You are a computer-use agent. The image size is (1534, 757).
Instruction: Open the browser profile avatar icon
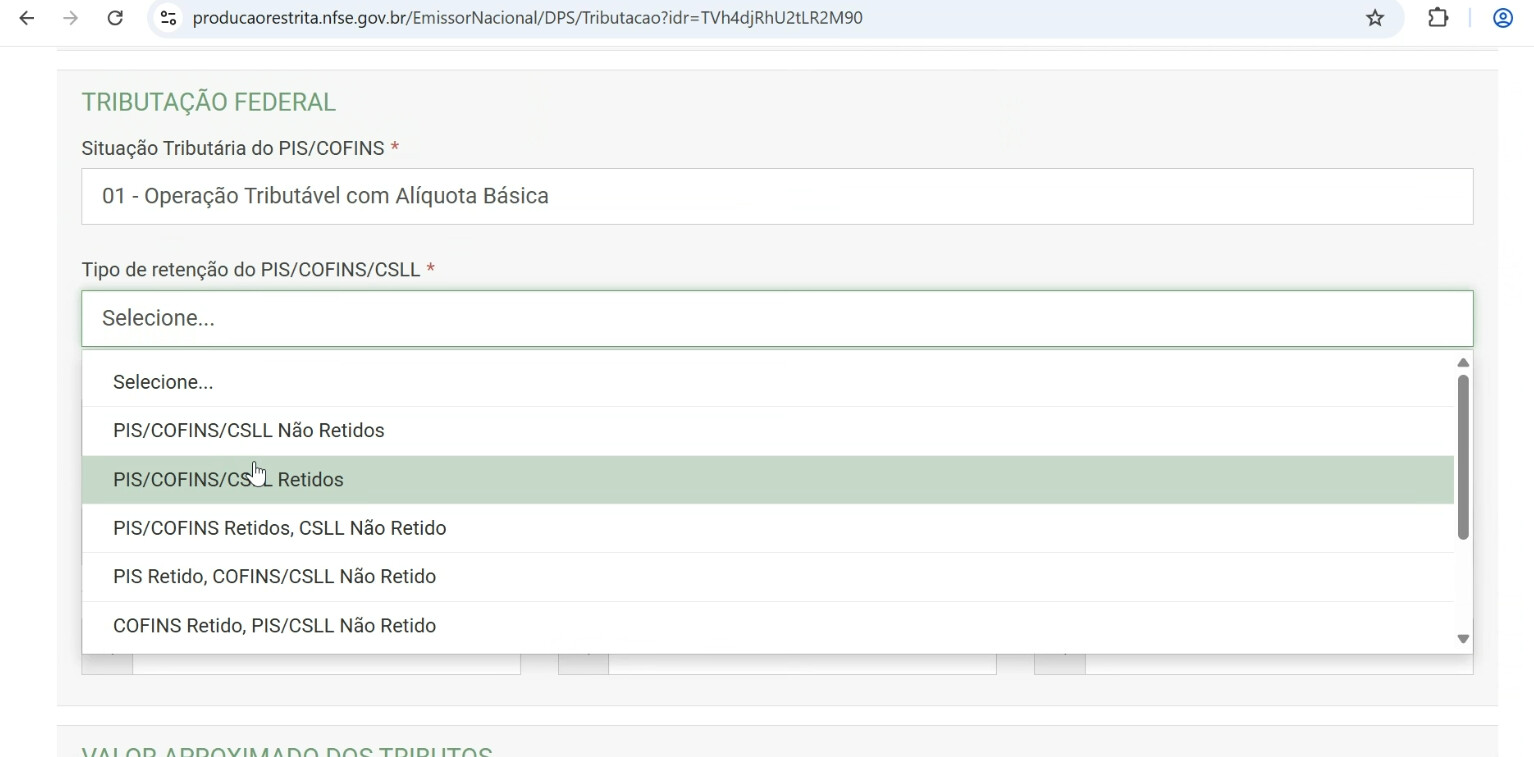(1502, 18)
